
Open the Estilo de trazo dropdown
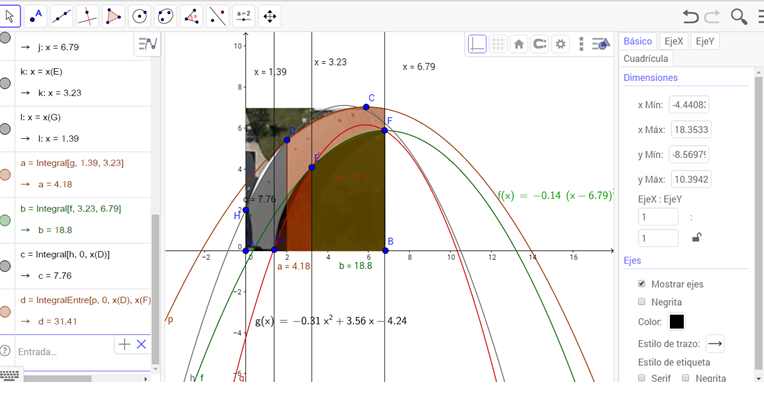[x=715, y=343]
